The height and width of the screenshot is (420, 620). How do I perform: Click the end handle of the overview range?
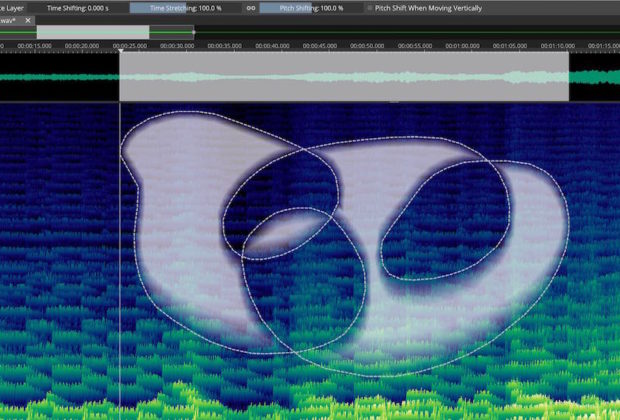click(194, 32)
